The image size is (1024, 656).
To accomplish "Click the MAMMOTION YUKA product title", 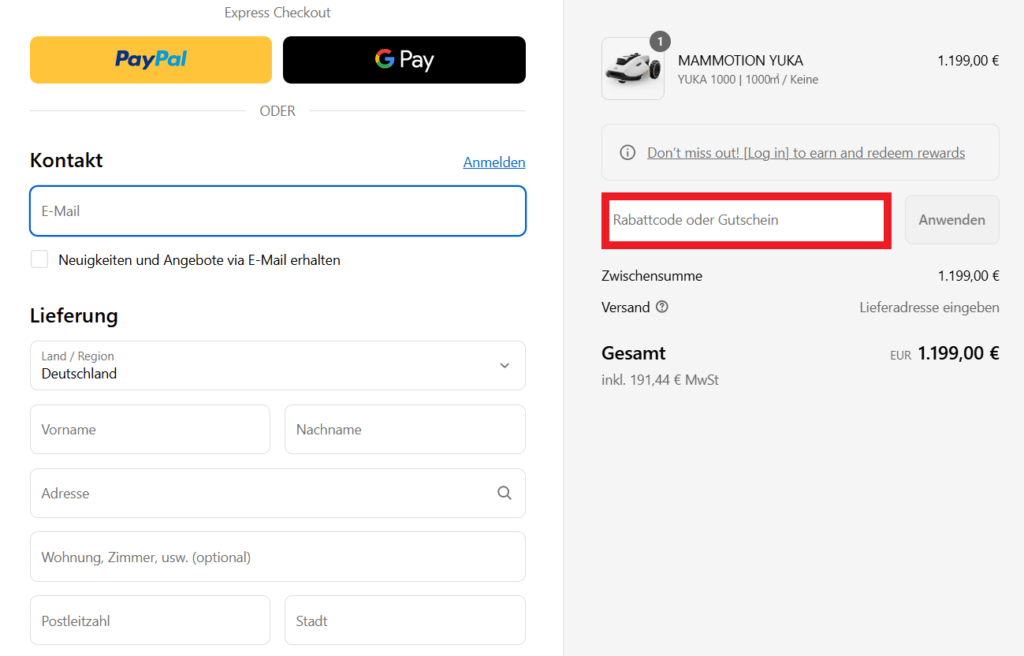I will pyautogui.click(x=741, y=61).
